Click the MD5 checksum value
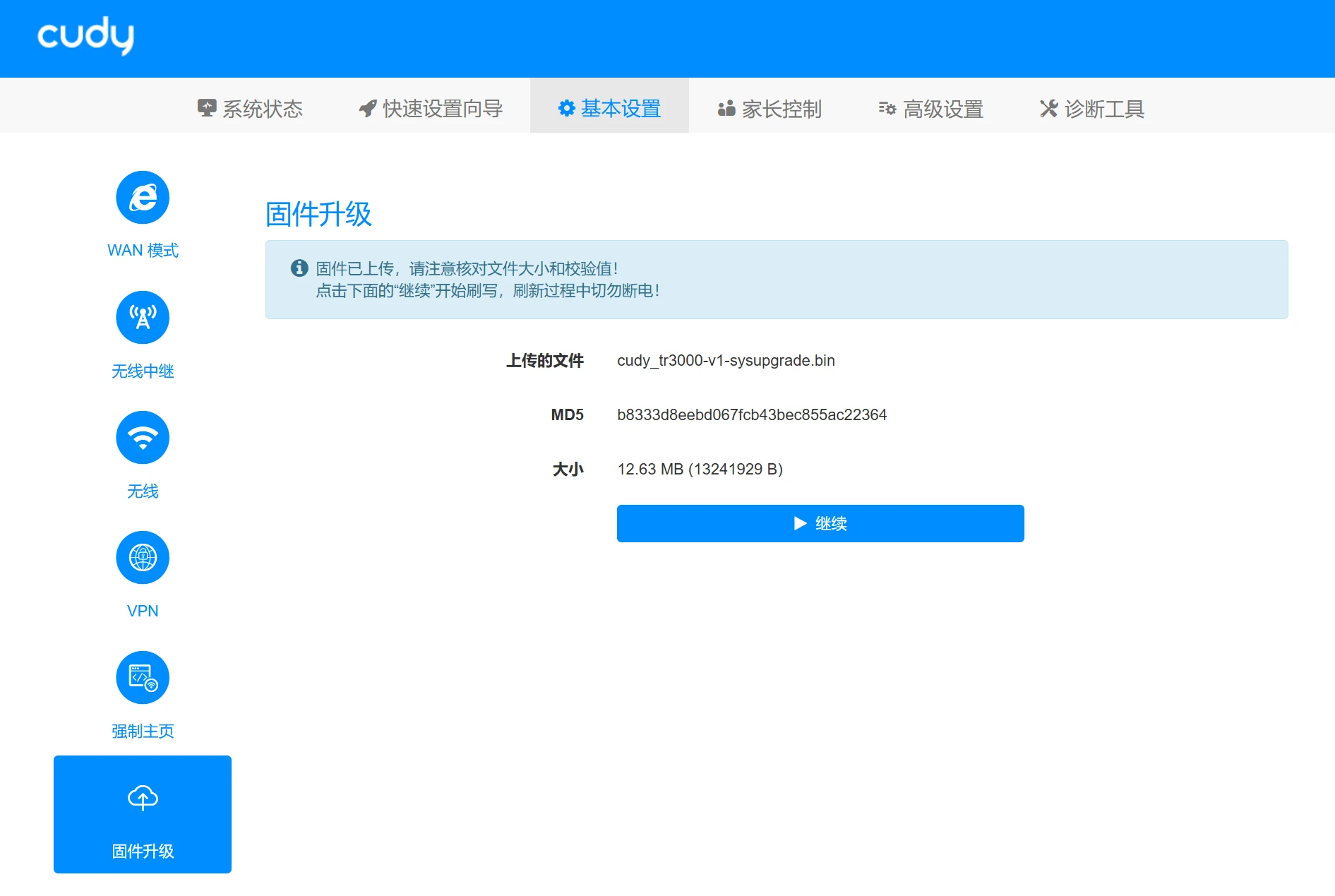The image size is (1335, 896). (x=752, y=415)
